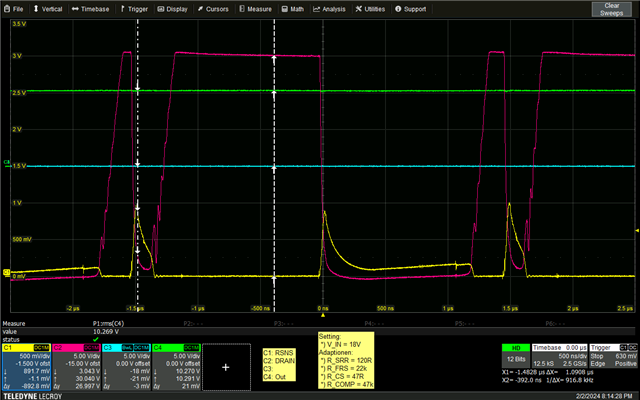Open the Trigger descriptor box
The height and width of the screenshot is (400, 640).
click(x=613, y=358)
